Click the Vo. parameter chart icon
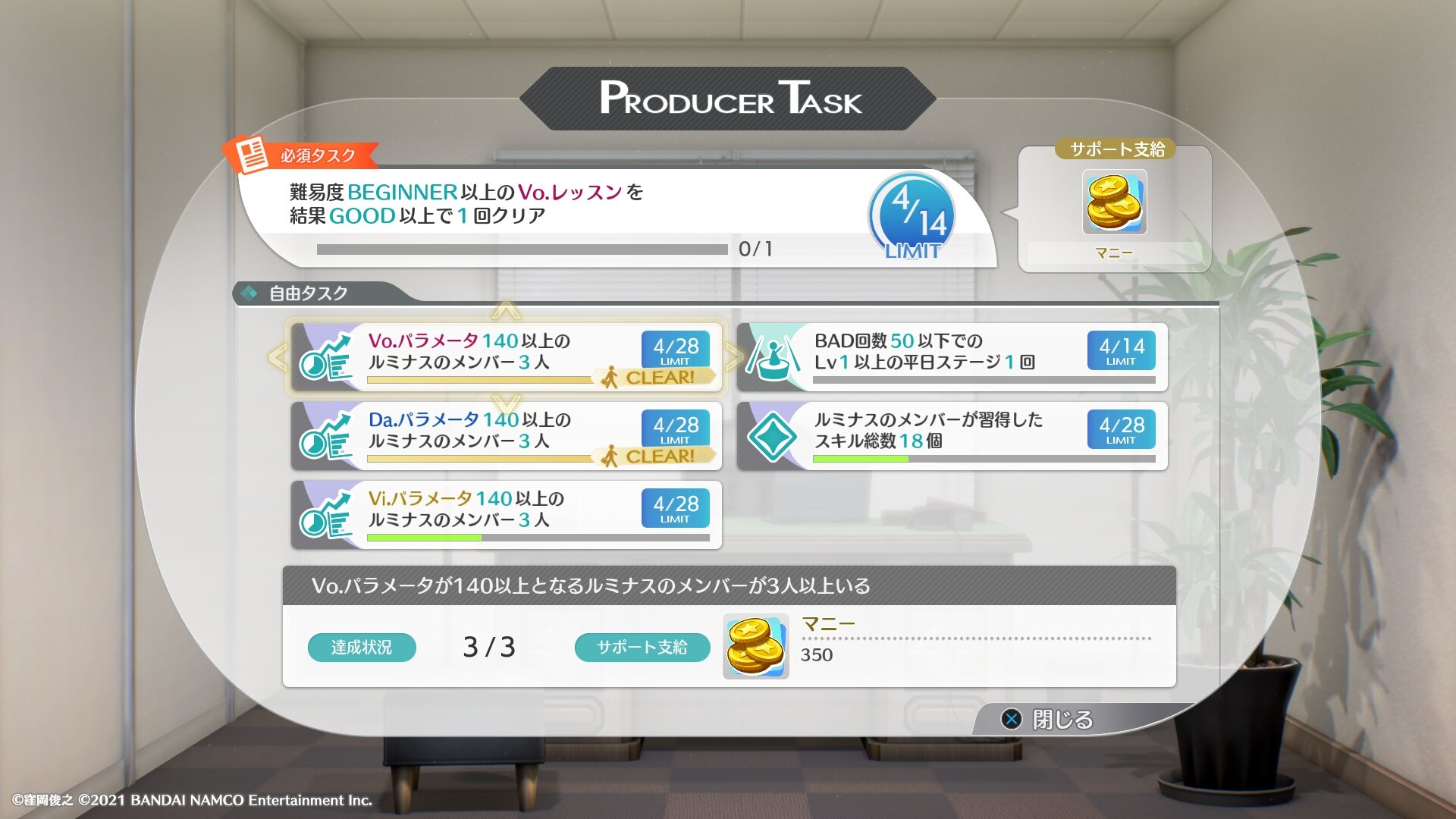 [x=326, y=357]
